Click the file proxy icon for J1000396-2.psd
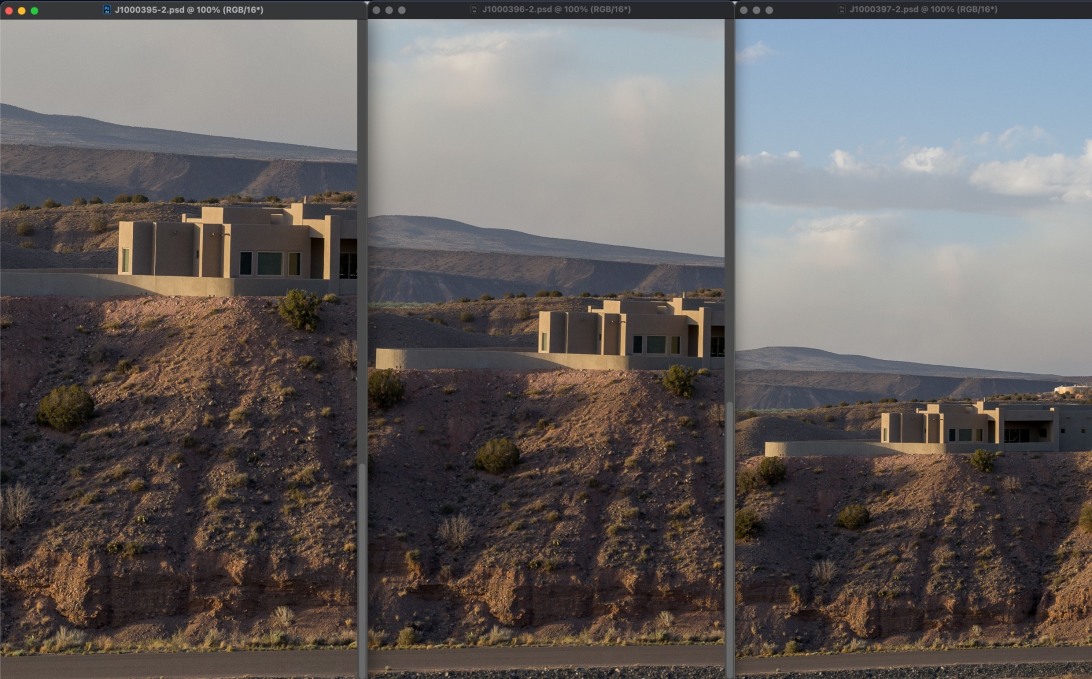 point(474,9)
